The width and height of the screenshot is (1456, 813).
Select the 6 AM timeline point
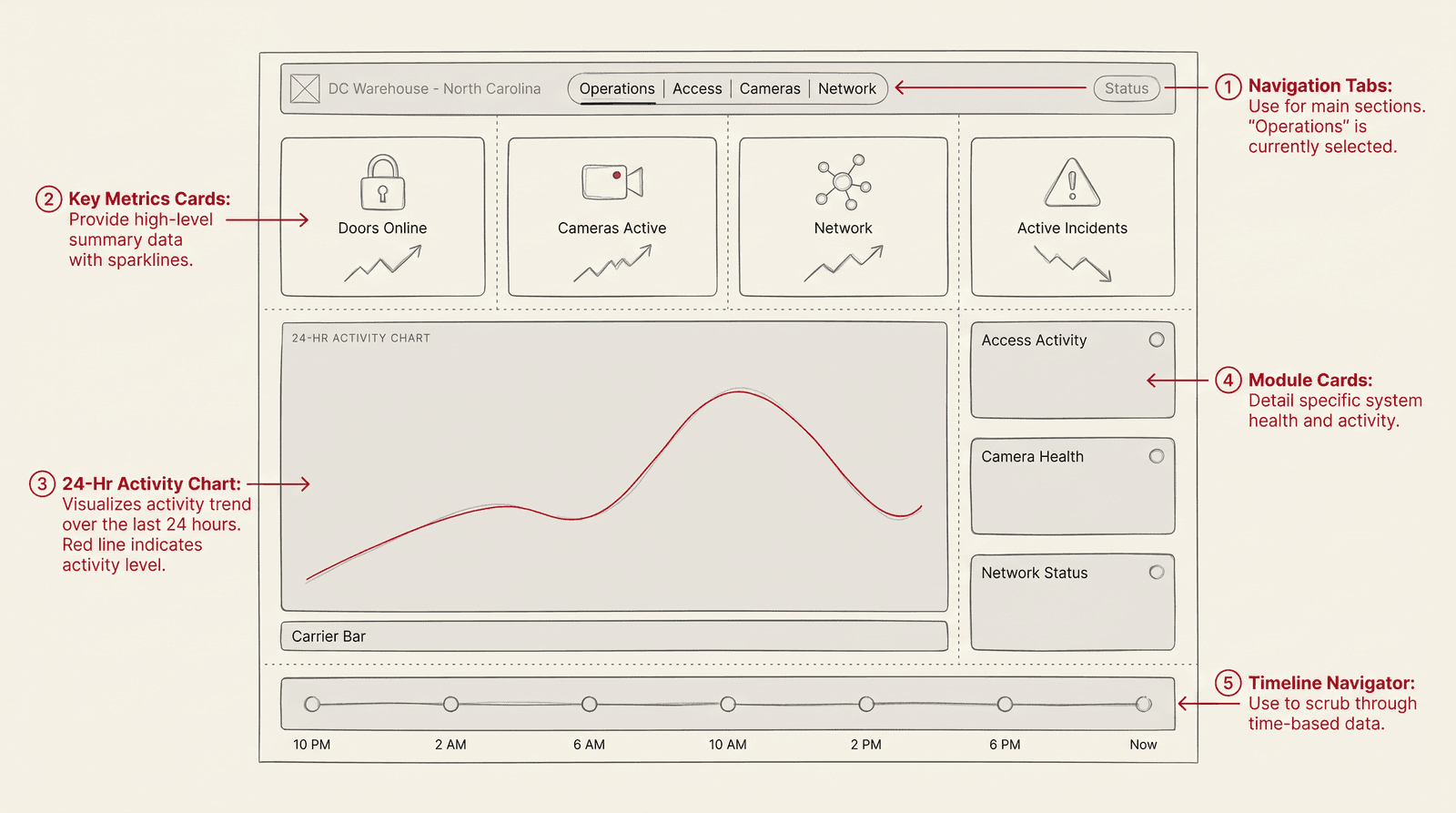coord(590,704)
